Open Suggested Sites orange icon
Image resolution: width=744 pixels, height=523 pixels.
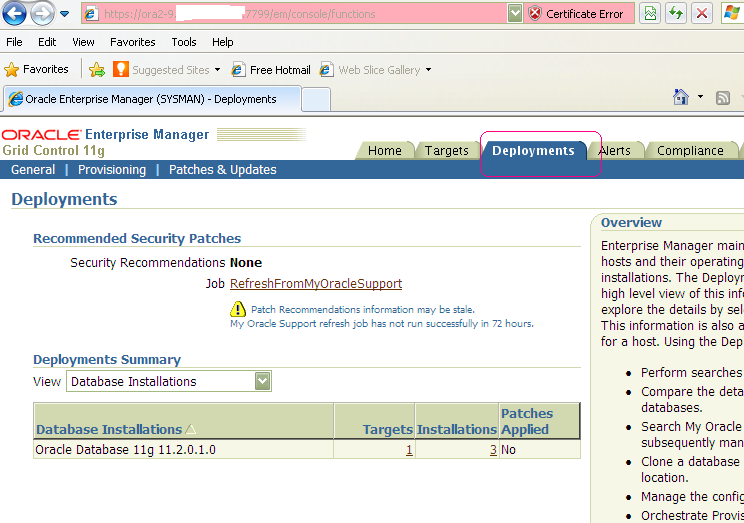[121, 69]
